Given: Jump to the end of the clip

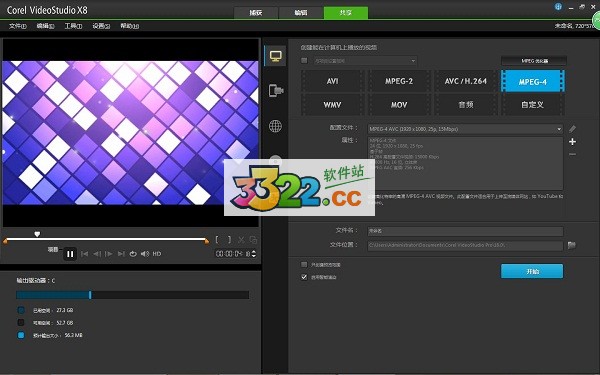Looking at the screenshot, I should 121,254.
